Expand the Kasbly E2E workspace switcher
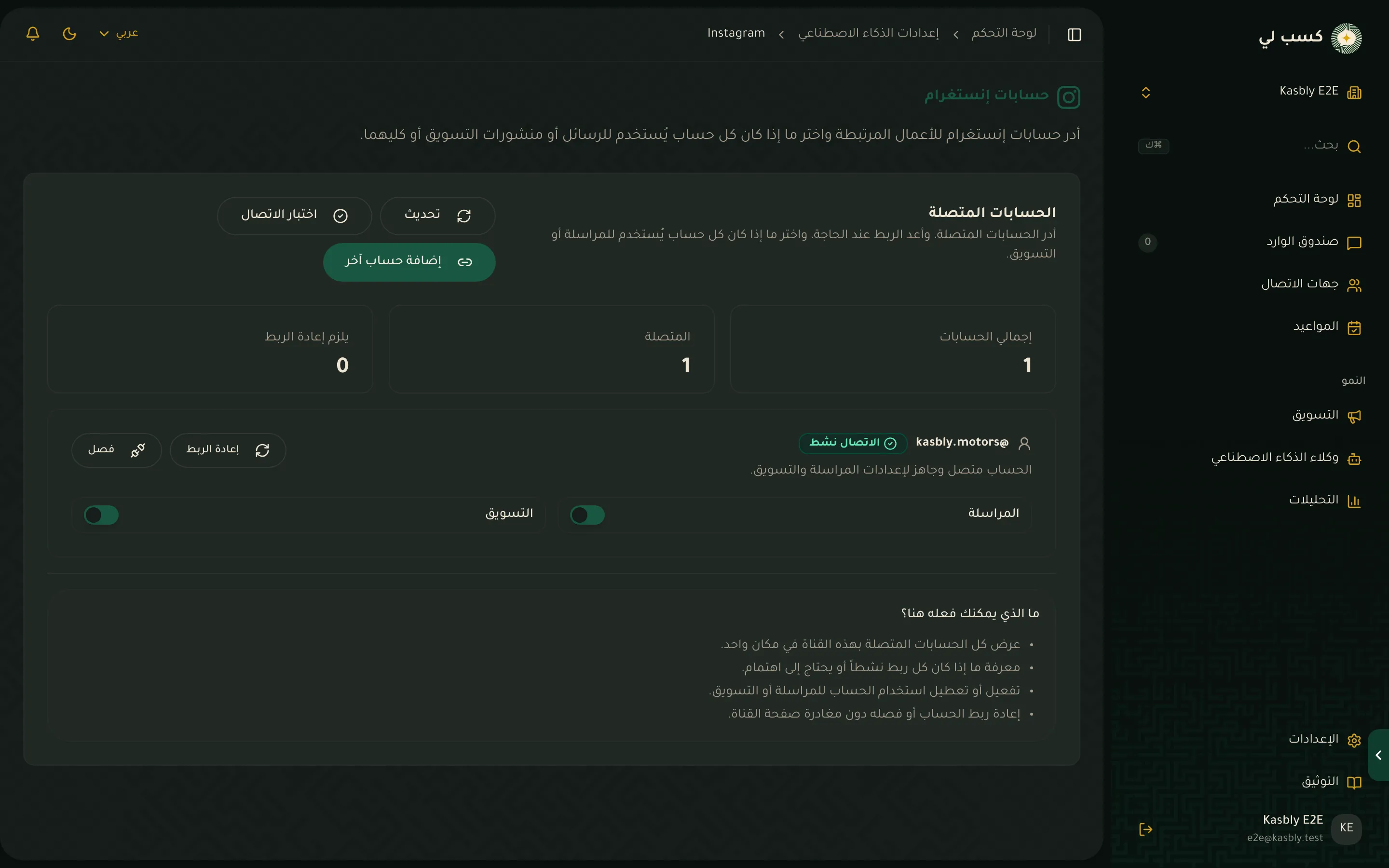The height and width of the screenshot is (868, 1389). coord(1145,93)
